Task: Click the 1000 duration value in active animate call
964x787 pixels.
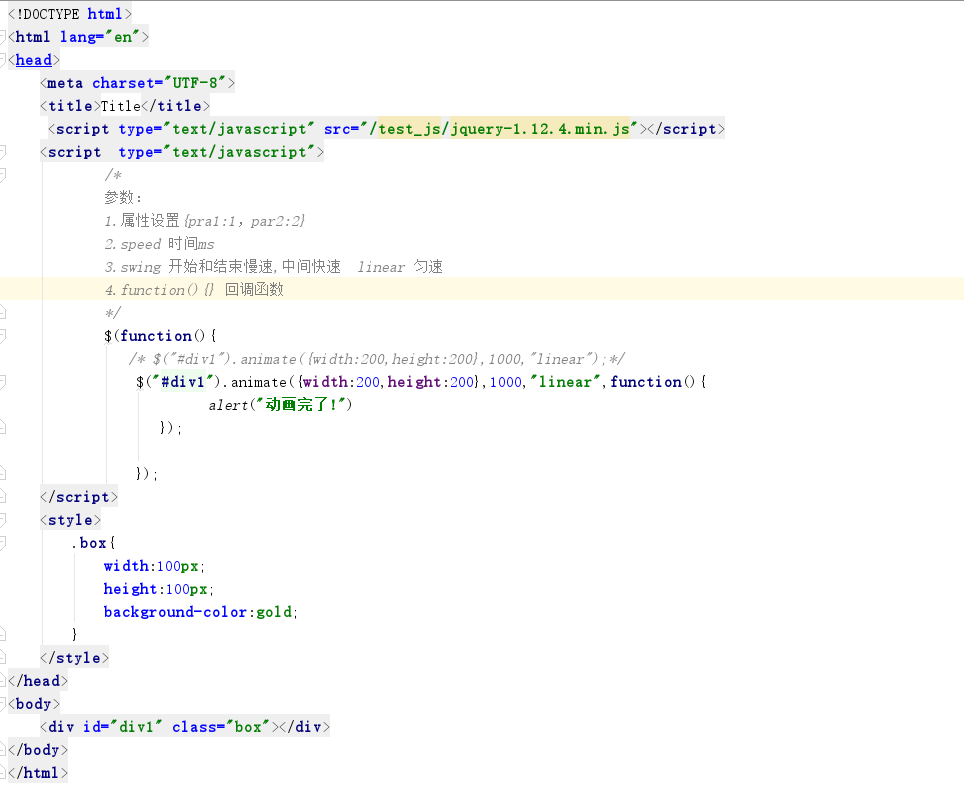Action: [x=505, y=382]
